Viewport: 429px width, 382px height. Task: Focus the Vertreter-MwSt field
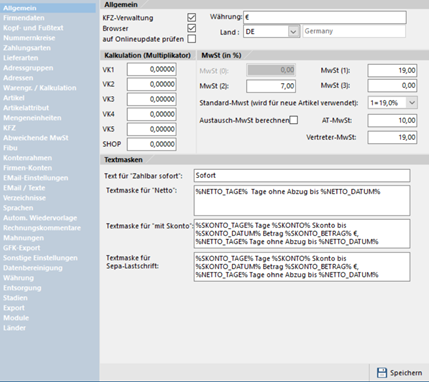pos(392,137)
